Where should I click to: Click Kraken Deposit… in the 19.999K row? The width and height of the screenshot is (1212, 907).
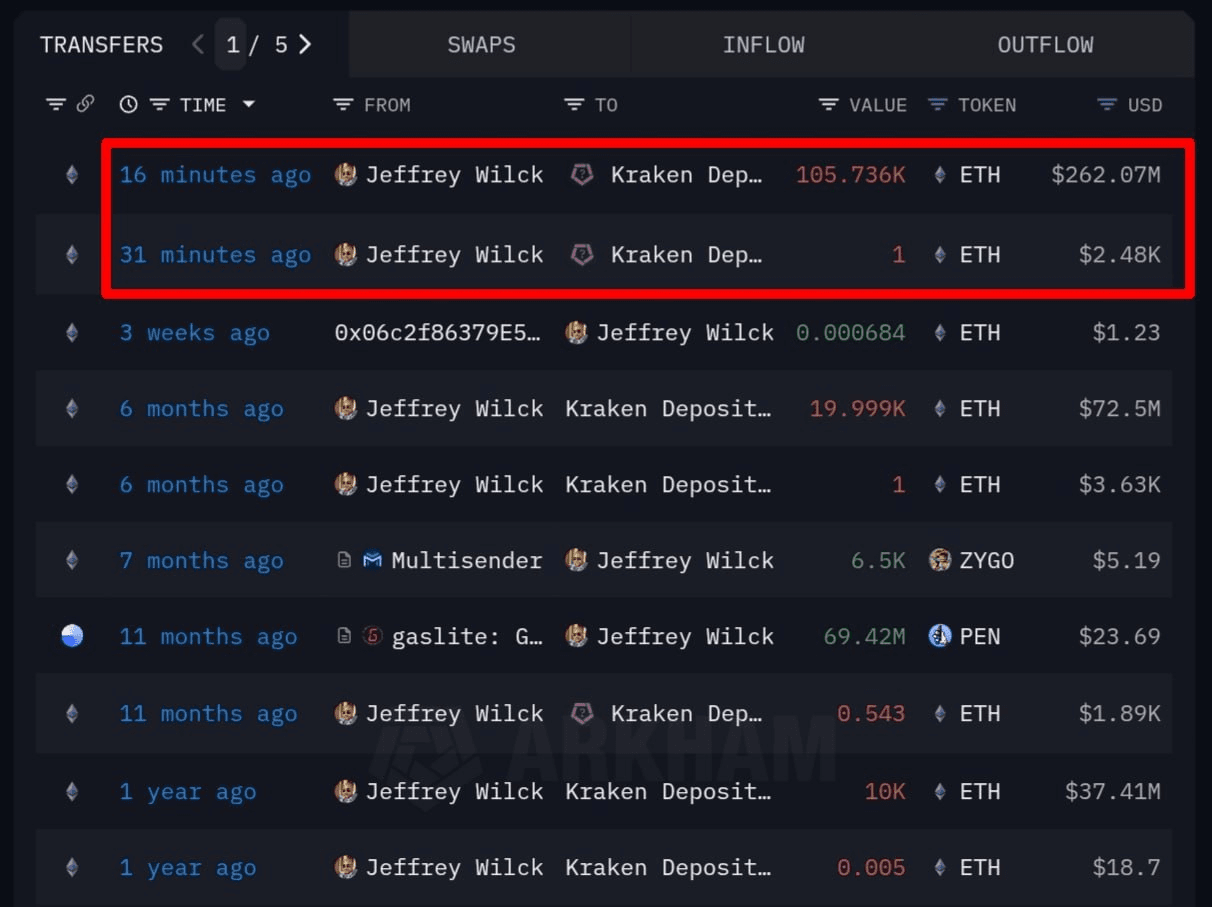[x=668, y=409]
